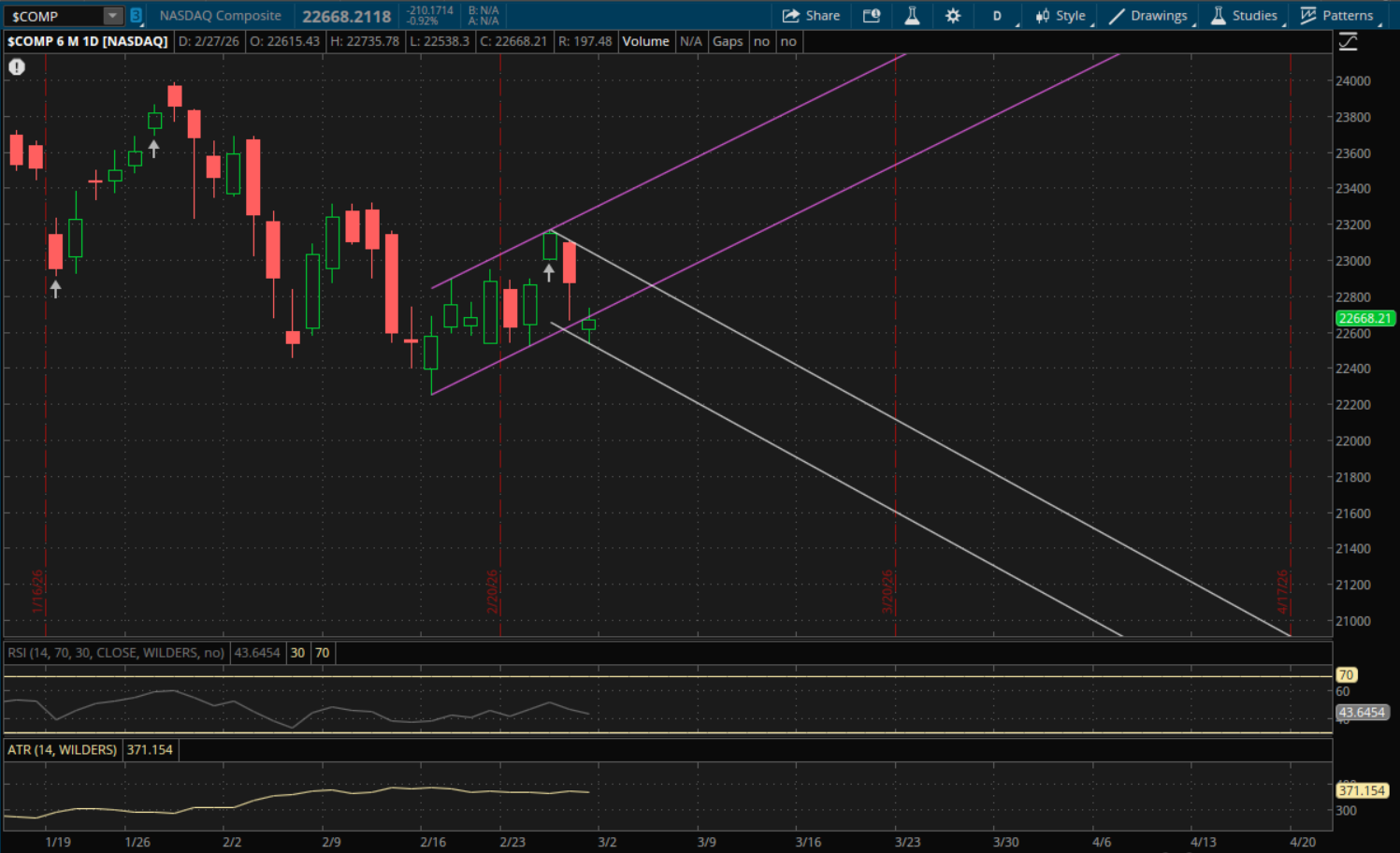Click the $COMP symbol input field
Image resolution: width=1400 pixels, height=853 pixels.
[x=51, y=16]
